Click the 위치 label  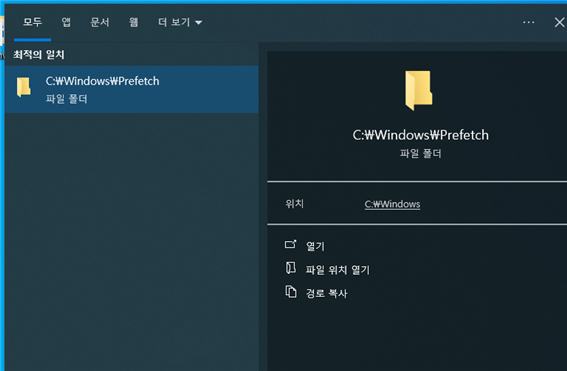294,204
